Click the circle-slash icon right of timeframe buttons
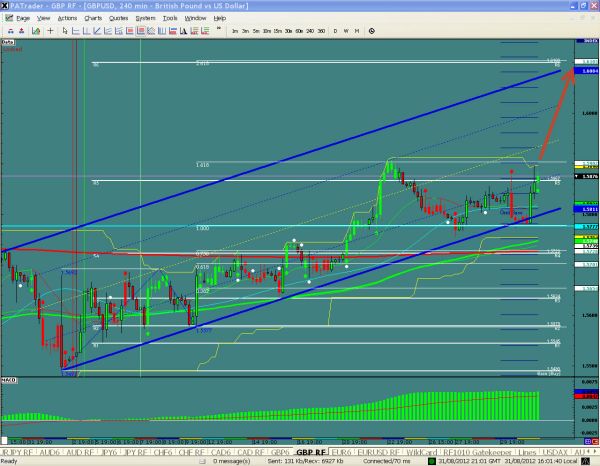Viewport: 600px width, 466px height. (x=372, y=31)
